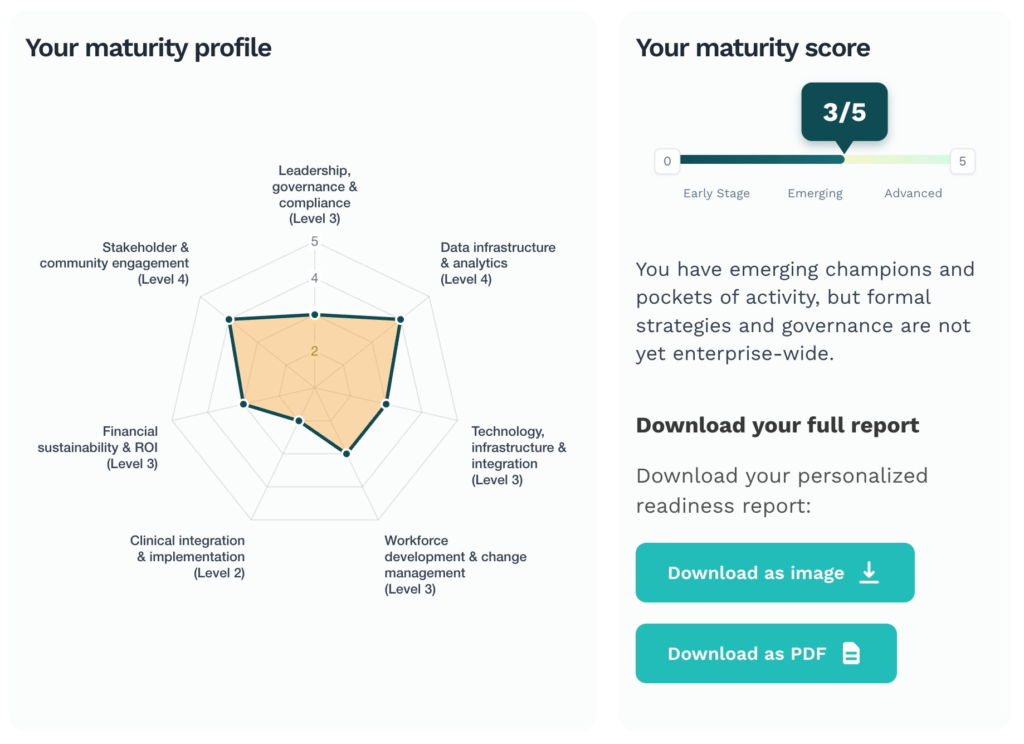Viewport: 1024px width, 744px height.
Task: Click the Clinical integration data point on radar
Action: click(x=299, y=420)
